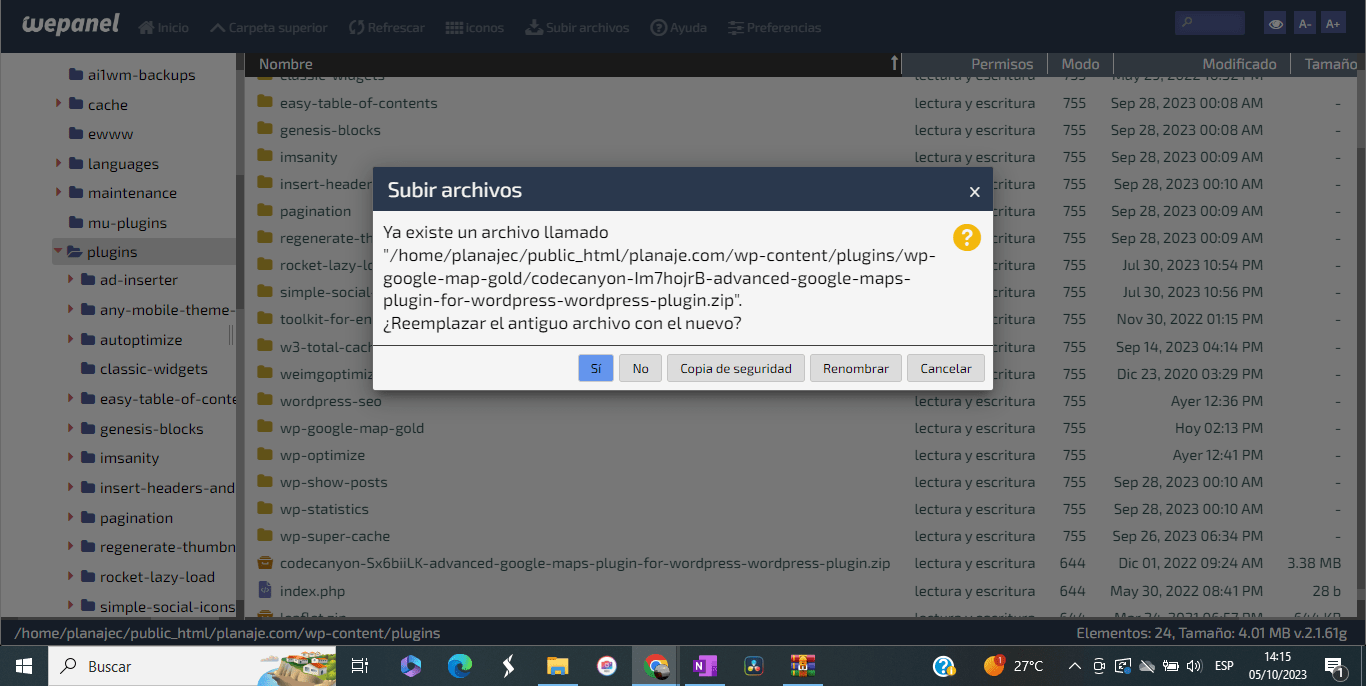Open OneNote from the taskbar
1366x686 pixels.
click(x=705, y=666)
